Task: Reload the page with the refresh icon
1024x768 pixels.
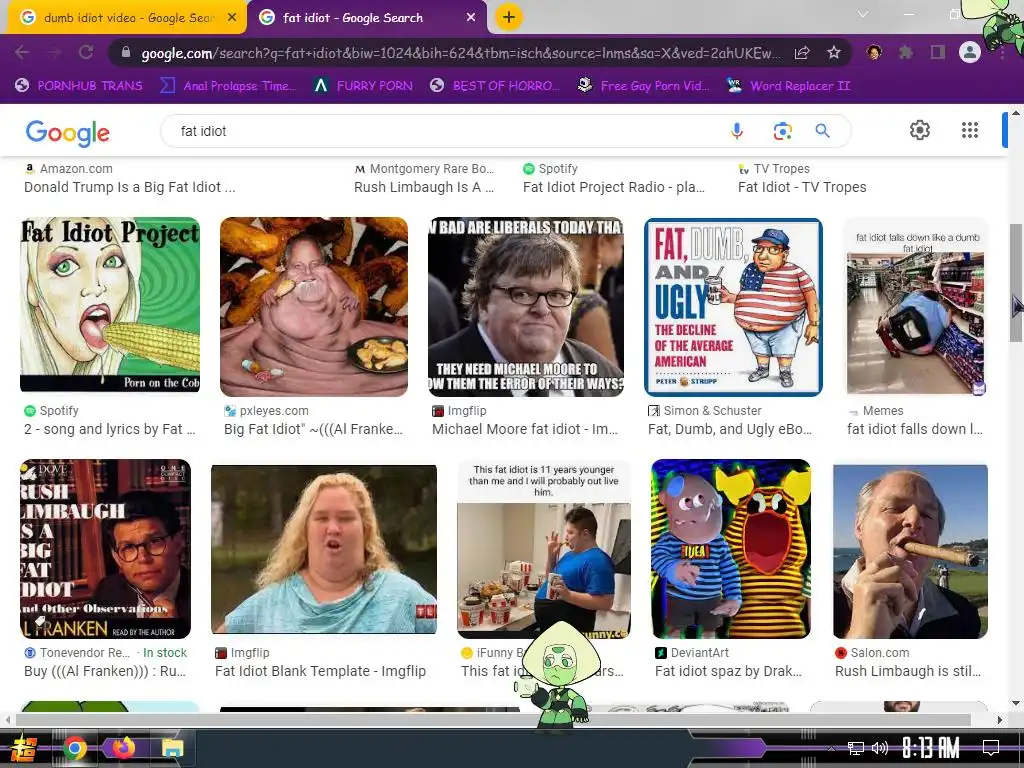Action: click(86, 52)
